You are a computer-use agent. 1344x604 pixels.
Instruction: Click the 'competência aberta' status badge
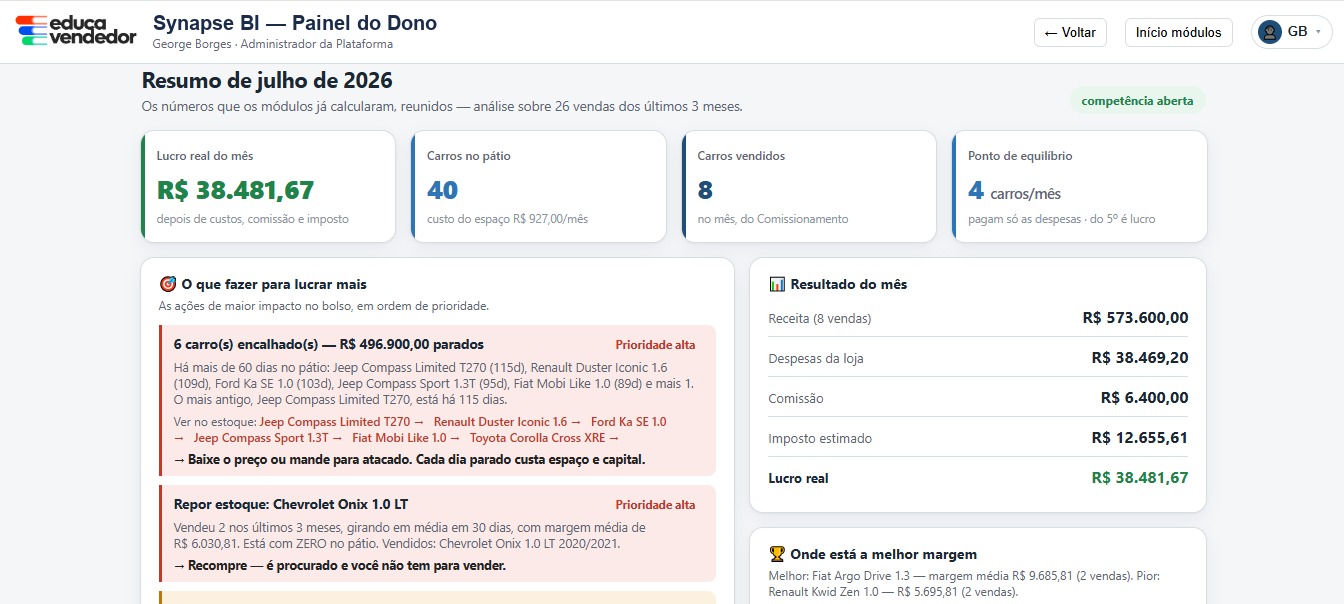(1138, 101)
